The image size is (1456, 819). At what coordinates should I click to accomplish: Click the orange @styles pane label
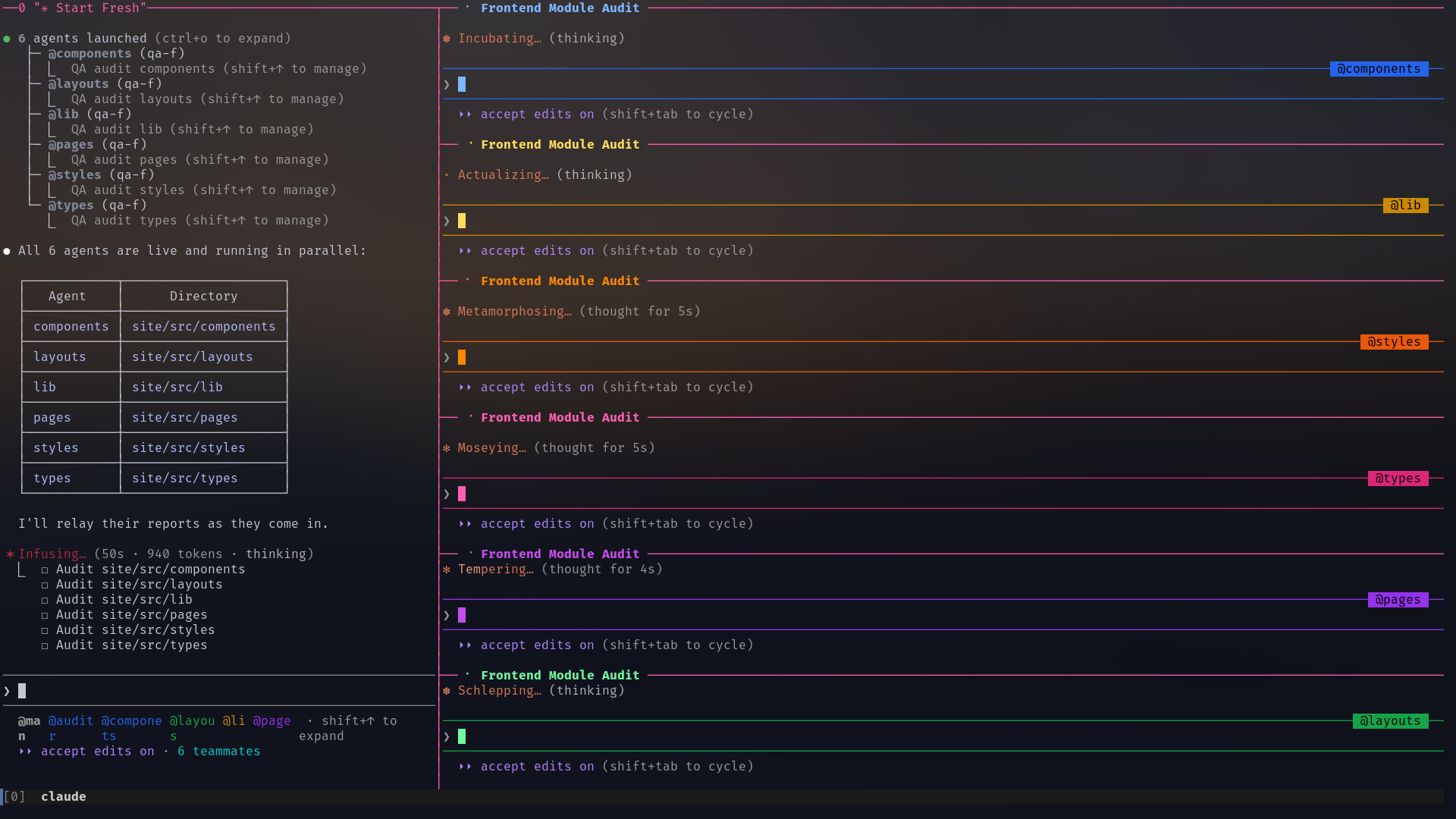(x=1394, y=342)
